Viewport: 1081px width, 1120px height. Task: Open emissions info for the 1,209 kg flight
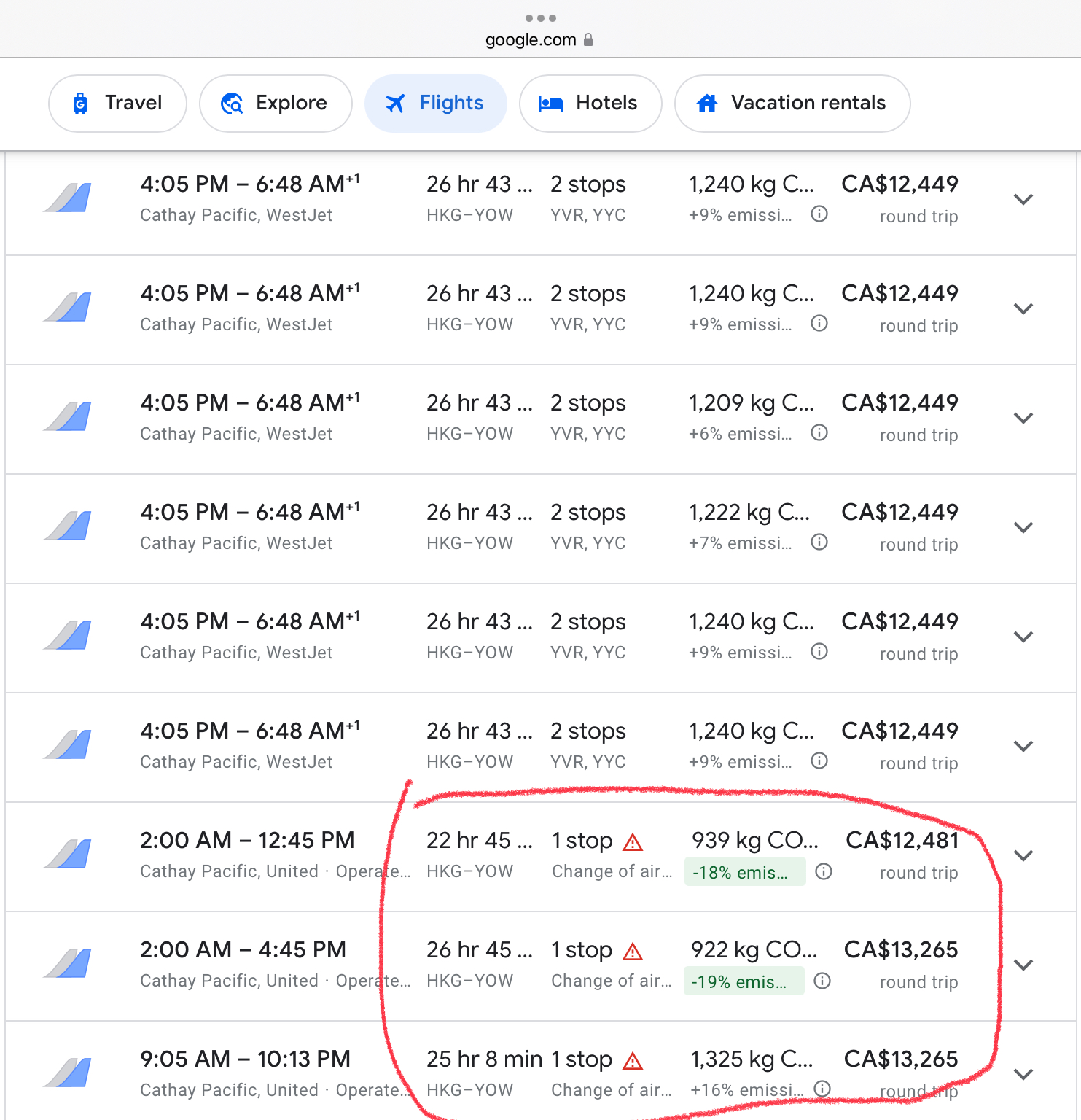click(819, 433)
